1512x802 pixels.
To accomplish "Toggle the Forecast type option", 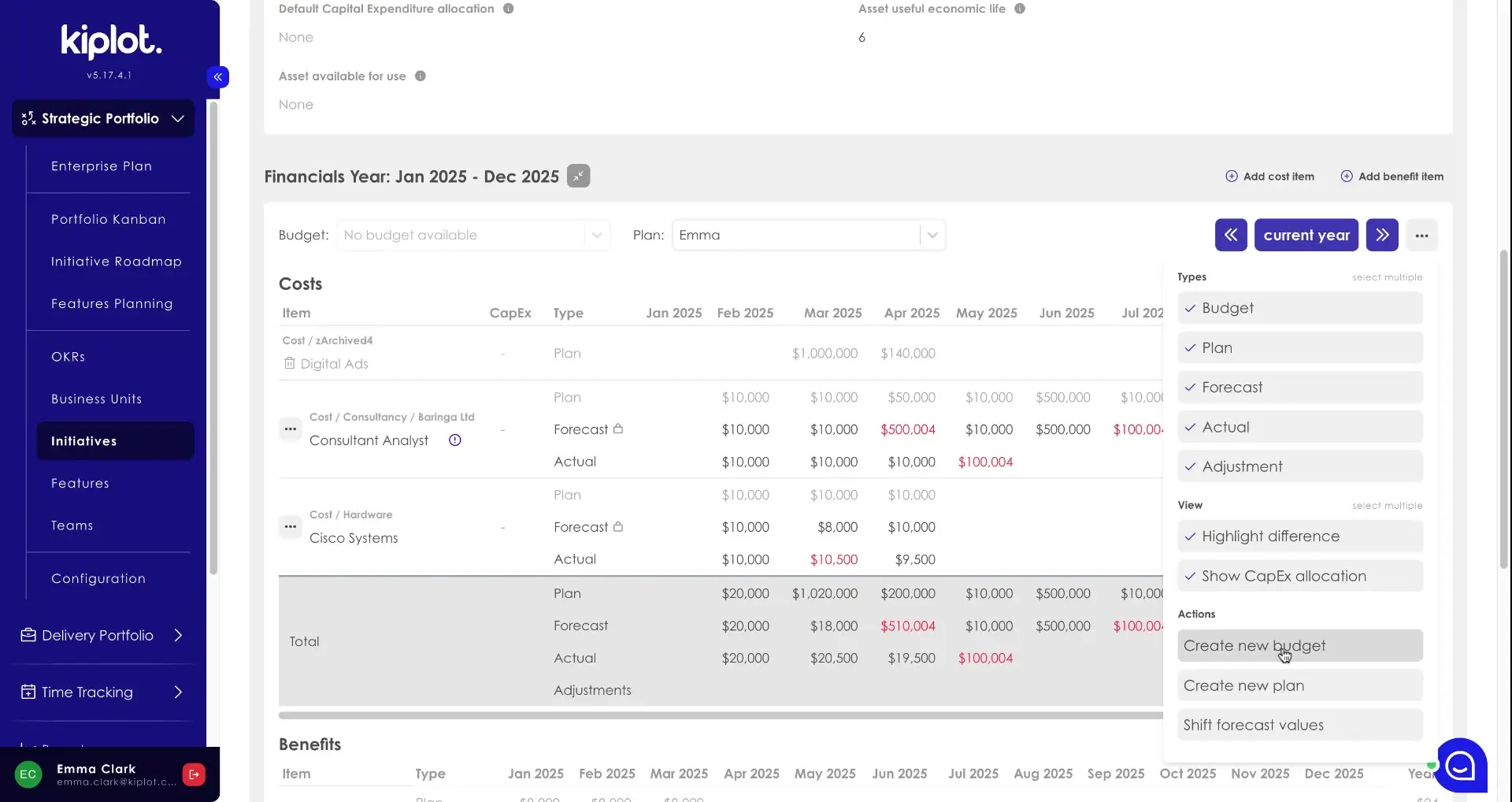I will click(x=1299, y=388).
